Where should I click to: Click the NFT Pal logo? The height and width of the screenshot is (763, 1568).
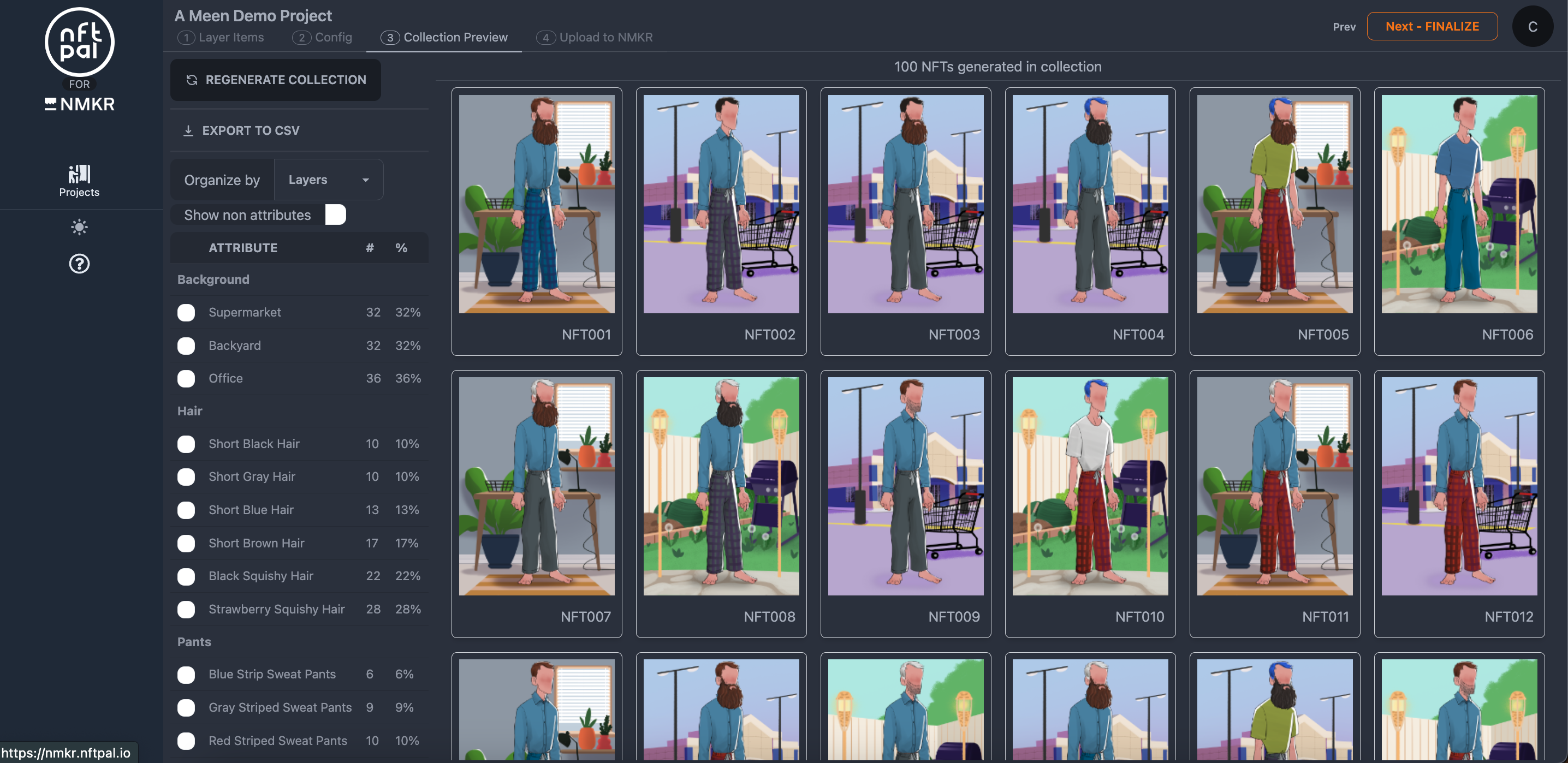pos(79,43)
